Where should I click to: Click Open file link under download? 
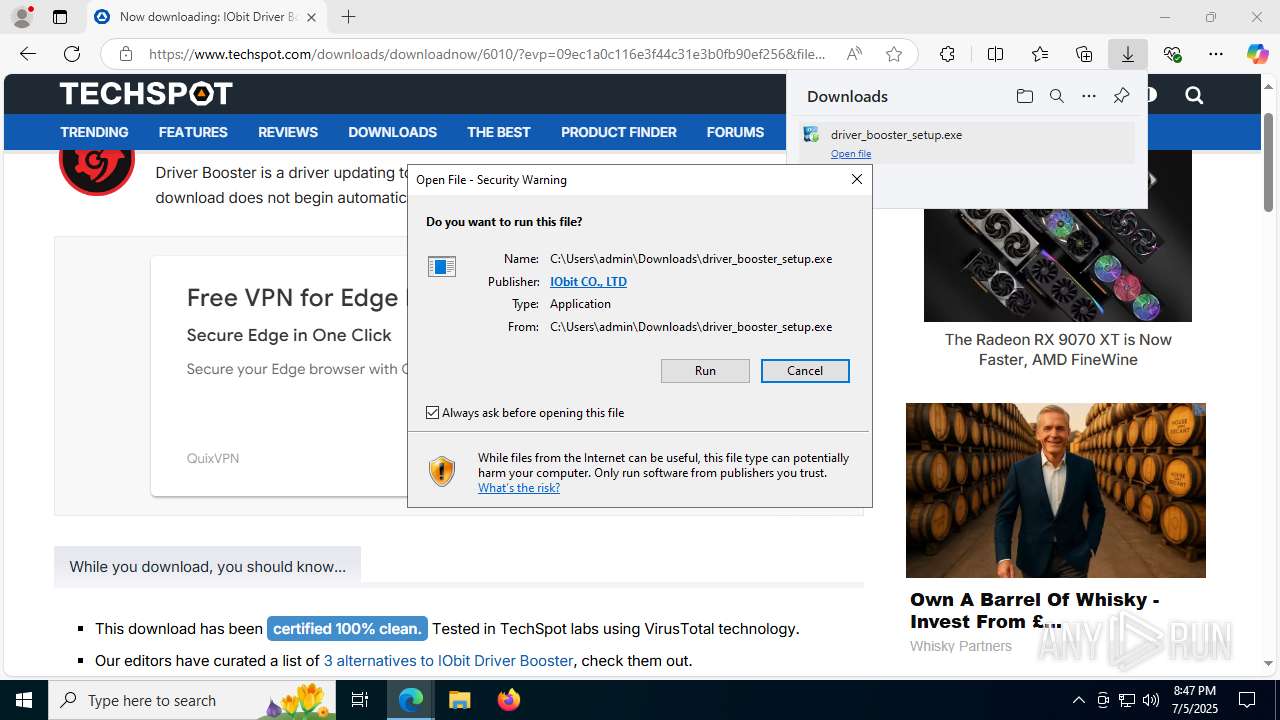click(851, 154)
